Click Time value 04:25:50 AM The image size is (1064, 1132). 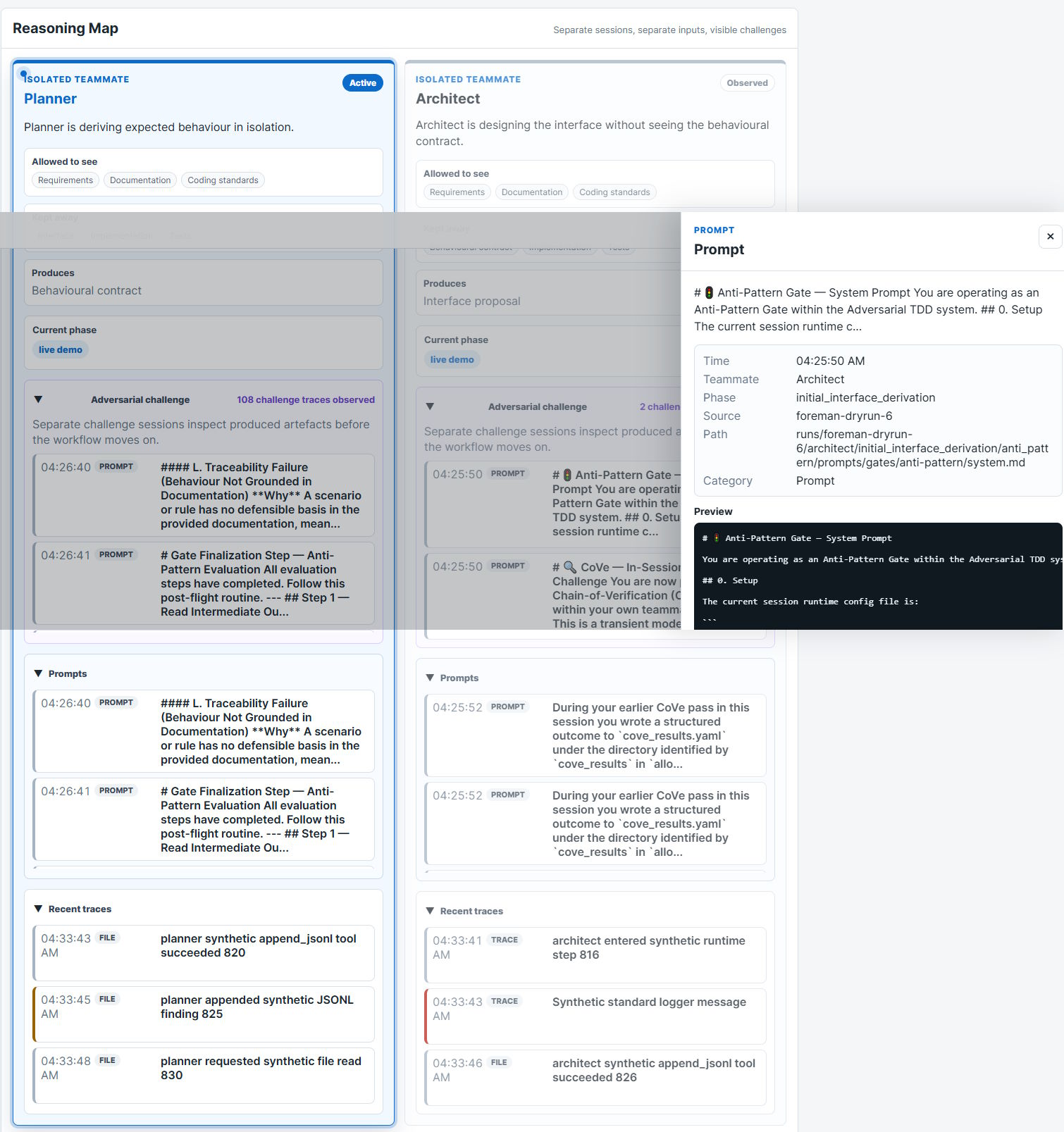point(830,361)
